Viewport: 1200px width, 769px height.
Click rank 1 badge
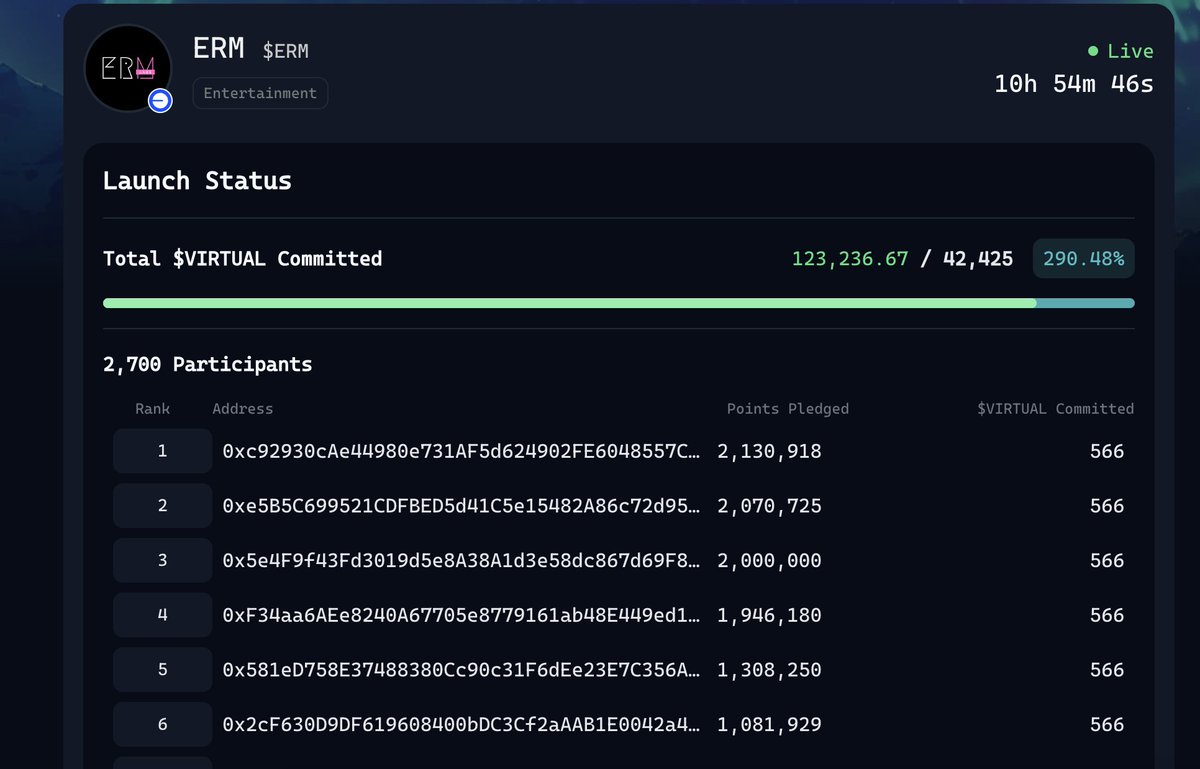click(x=163, y=451)
